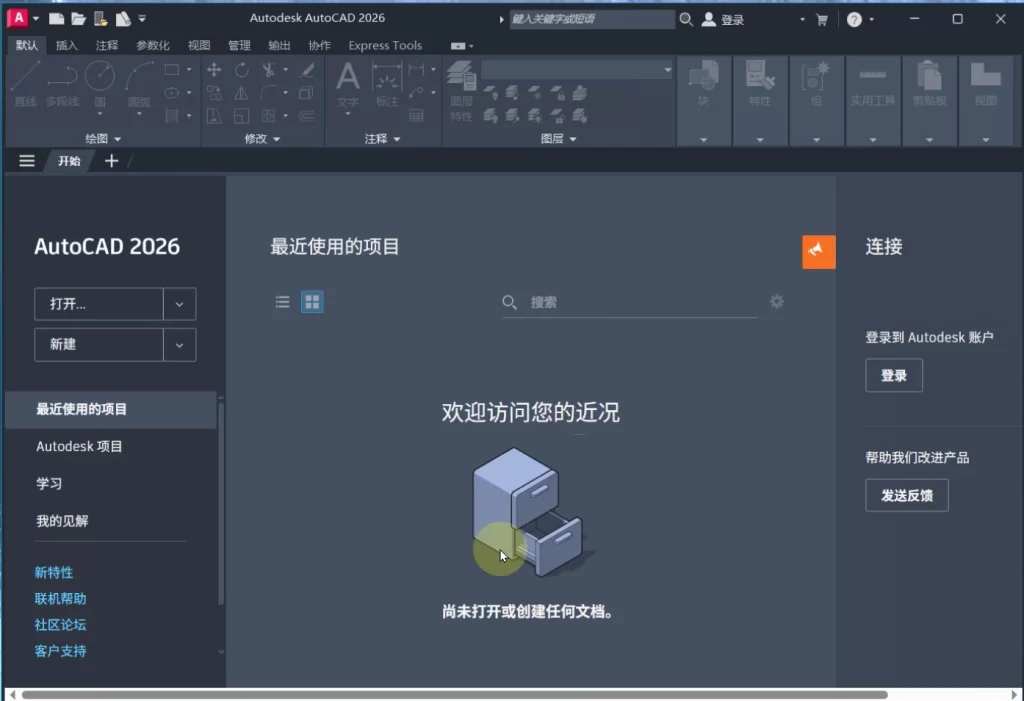
Task: Expand the 打开 button dropdown arrow
Action: click(x=179, y=304)
